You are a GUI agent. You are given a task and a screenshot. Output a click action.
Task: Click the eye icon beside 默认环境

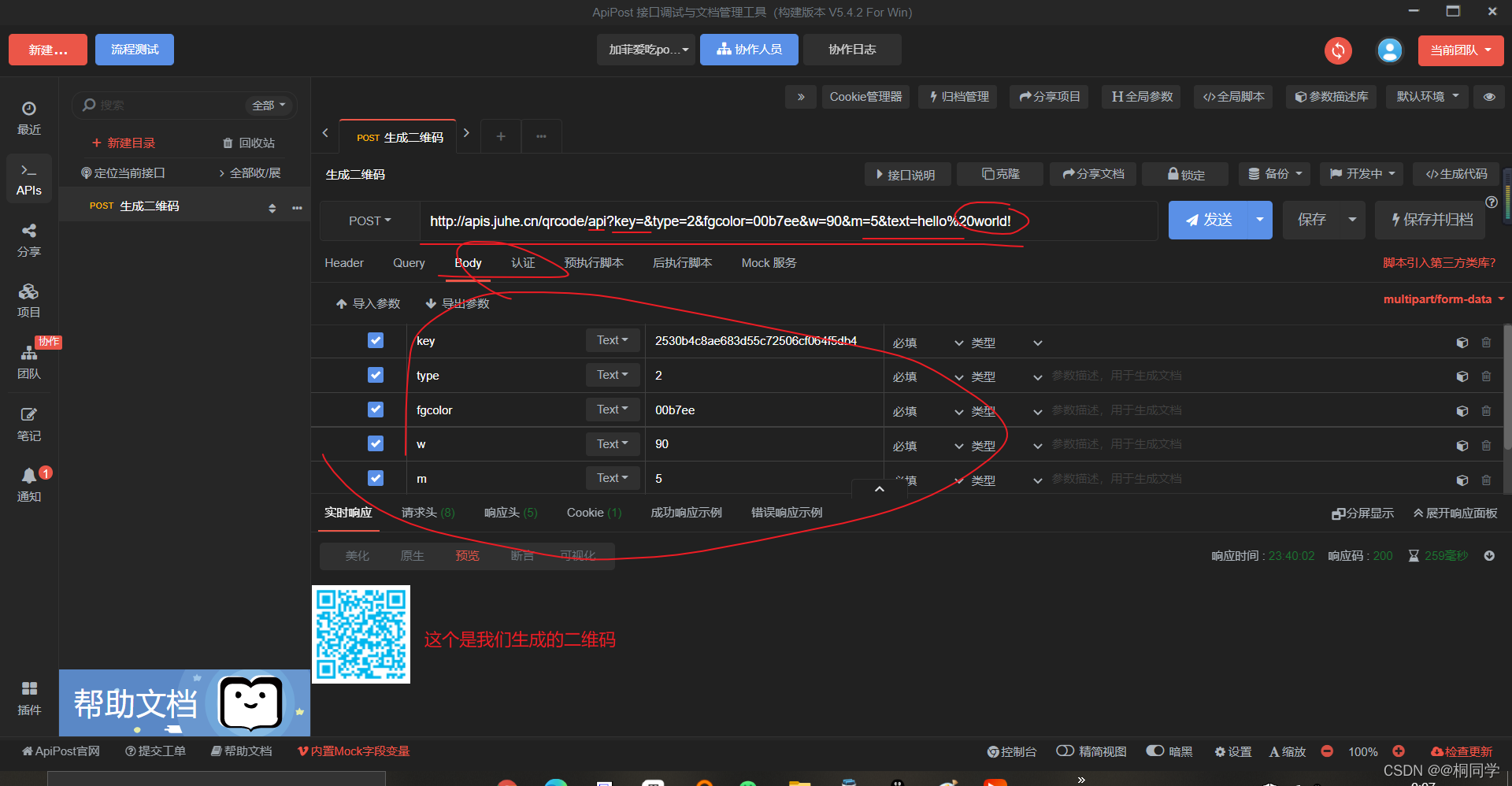click(1489, 97)
